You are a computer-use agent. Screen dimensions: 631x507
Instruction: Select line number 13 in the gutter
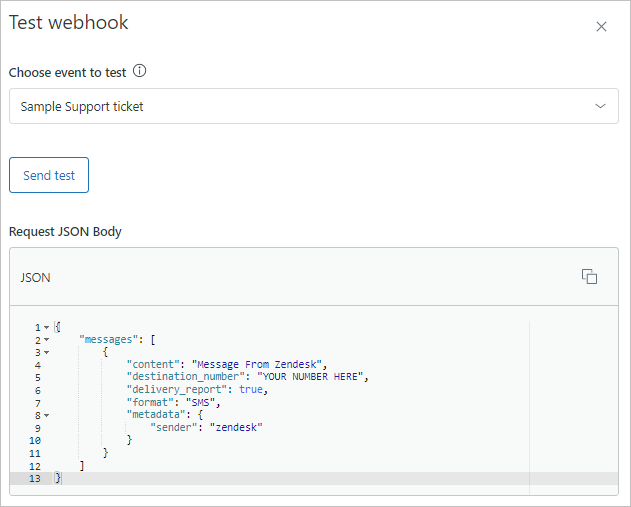tap(35, 478)
